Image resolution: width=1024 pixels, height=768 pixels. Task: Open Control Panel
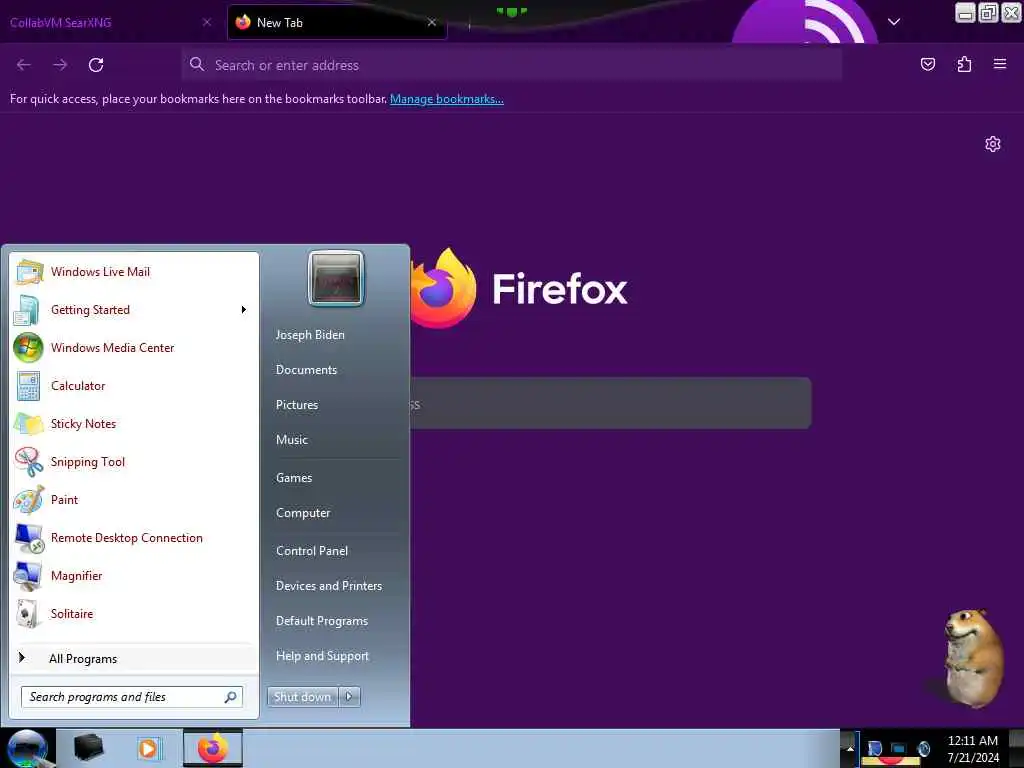[x=312, y=551]
